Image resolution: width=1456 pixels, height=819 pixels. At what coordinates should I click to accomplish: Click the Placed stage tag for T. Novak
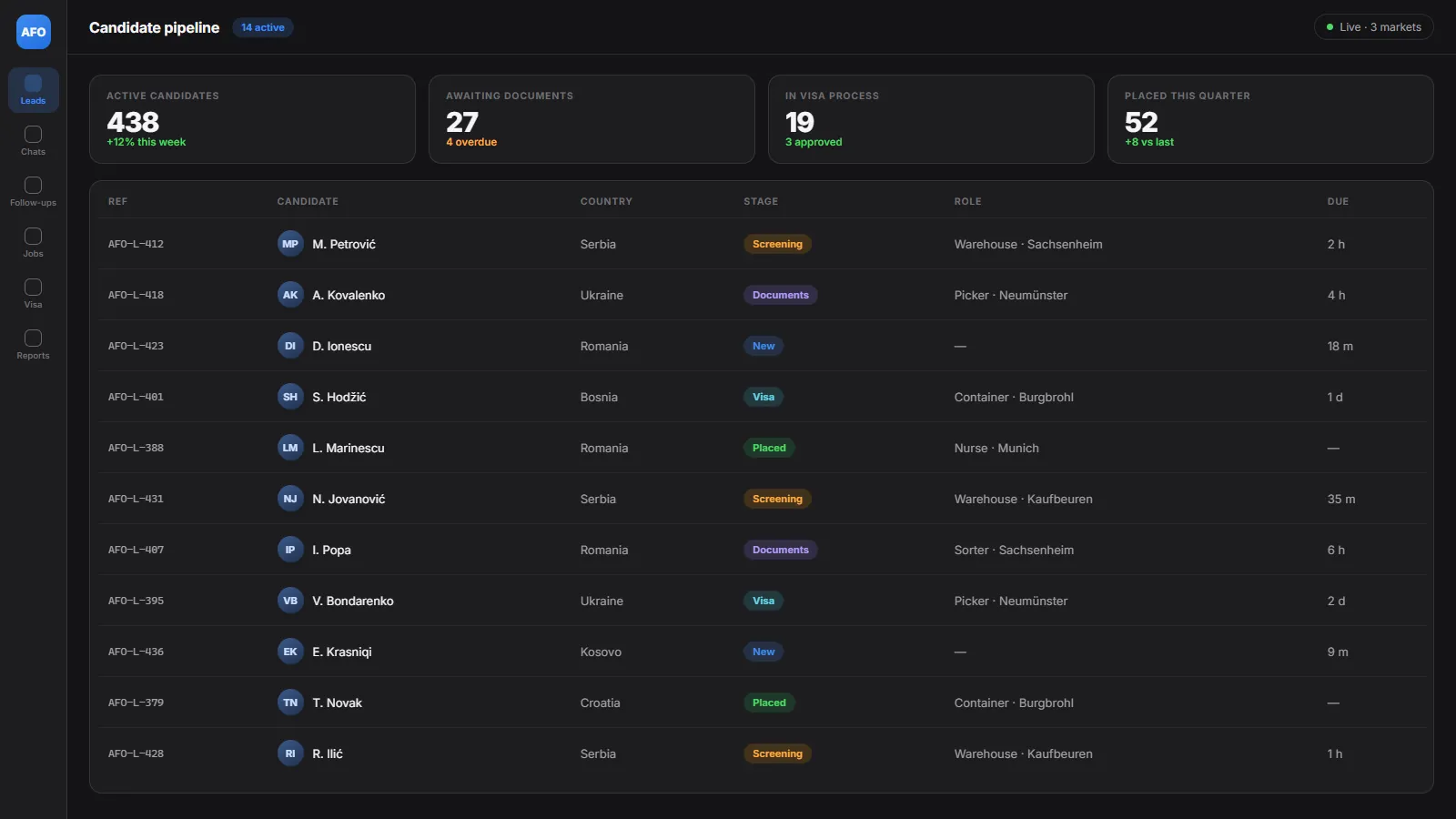pos(769,703)
